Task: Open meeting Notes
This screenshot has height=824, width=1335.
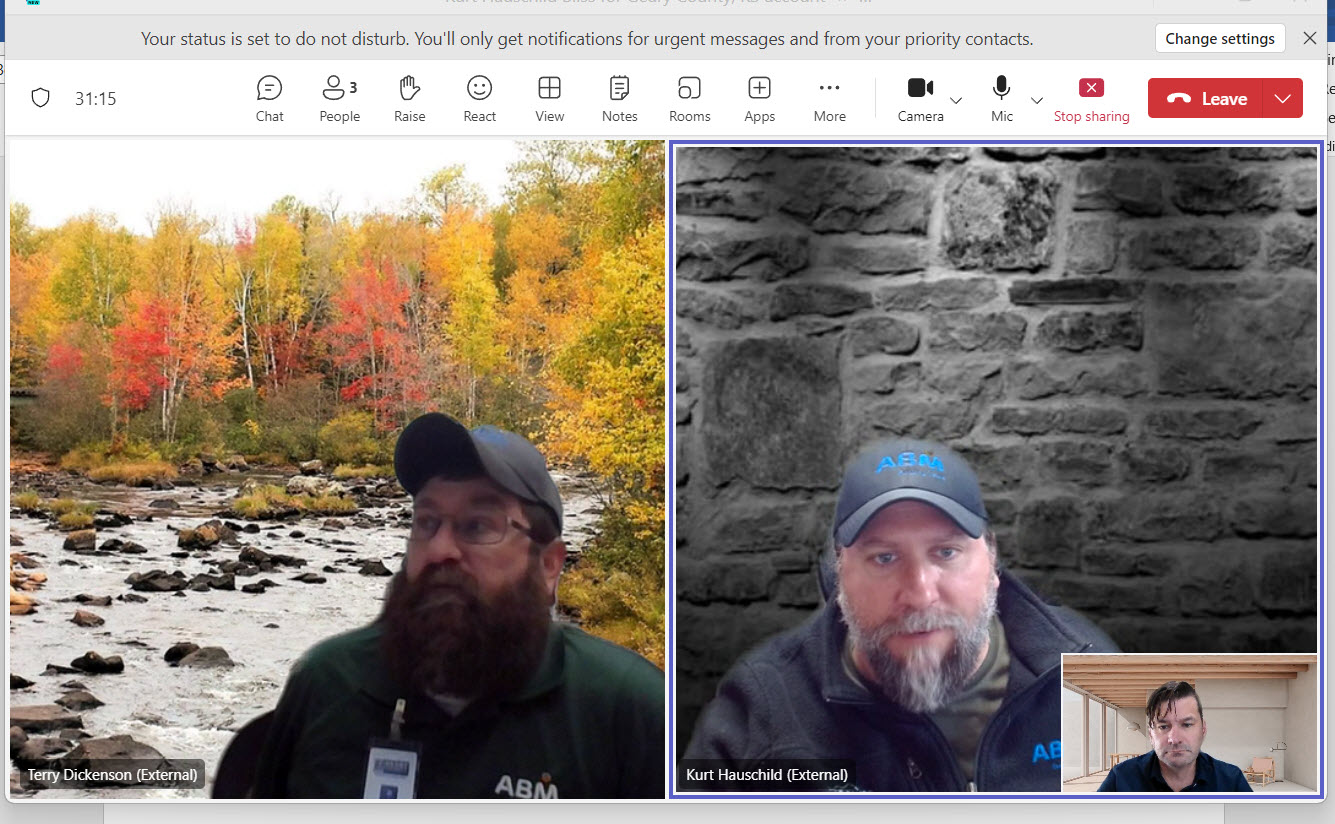Action: (x=619, y=99)
